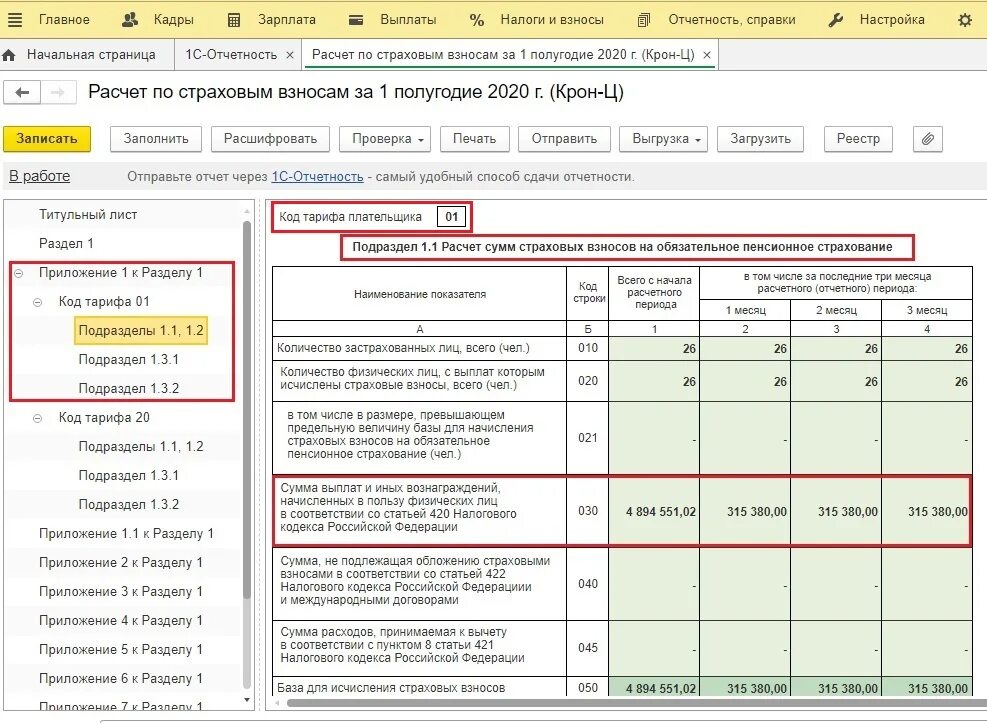Click the Заполнить button
The width and height of the screenshot is (987, 723).
[x=156, y=139]
